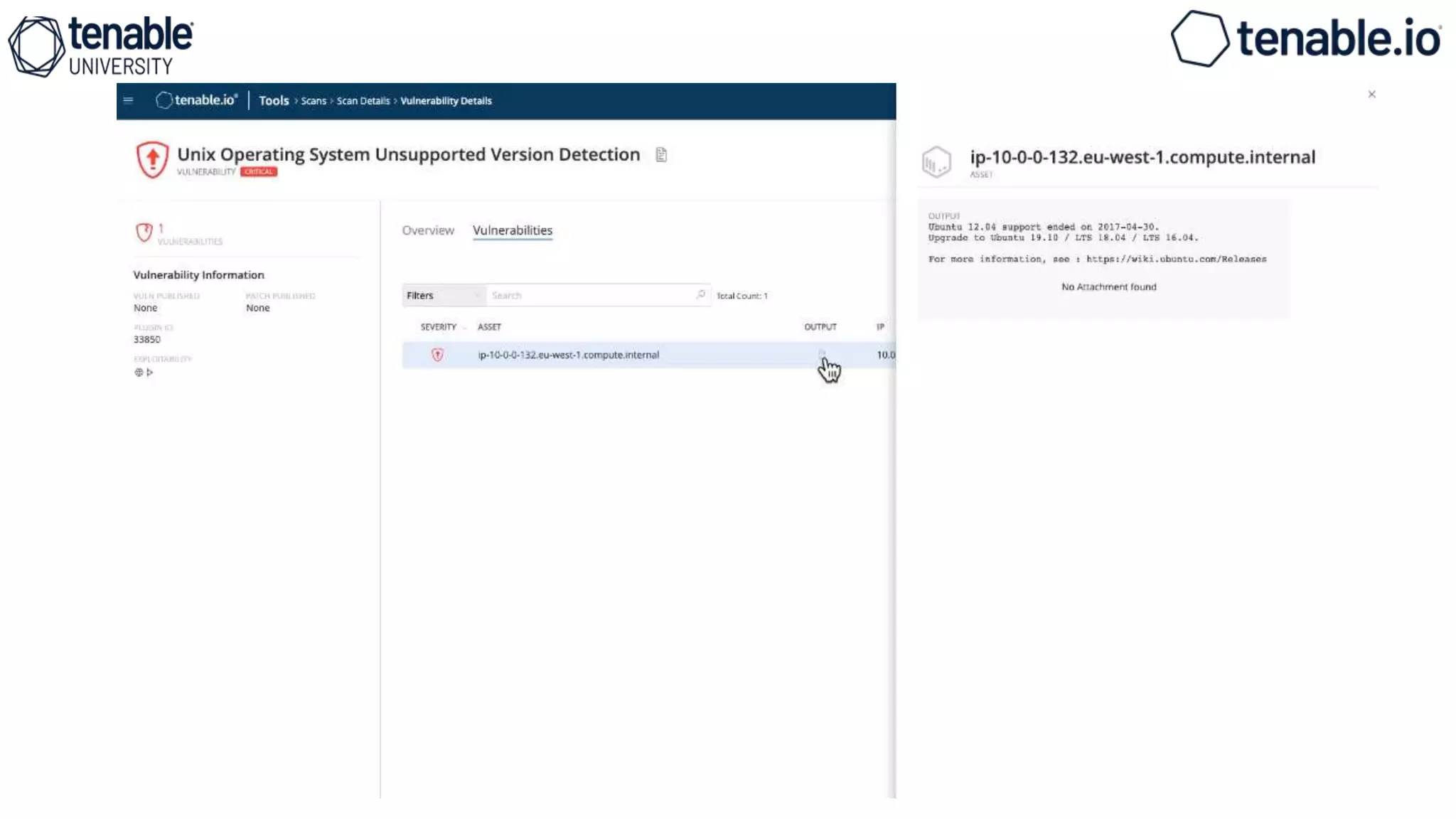The image size is (1456, 819).
Task: Open the hamburger navigation menu
Action: [128, 100]
